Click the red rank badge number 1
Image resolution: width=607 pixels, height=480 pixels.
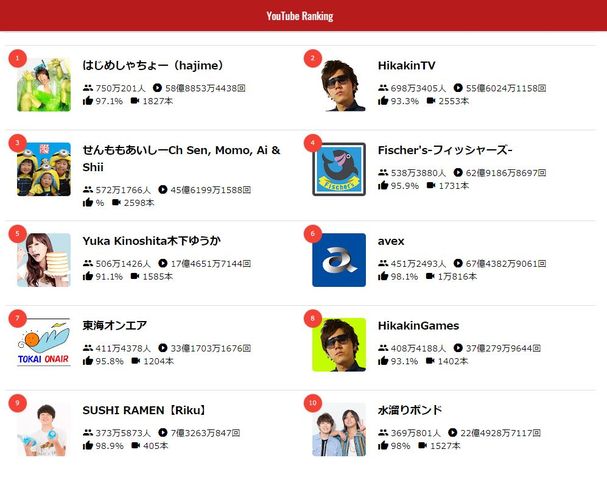(x=17, y=58)
